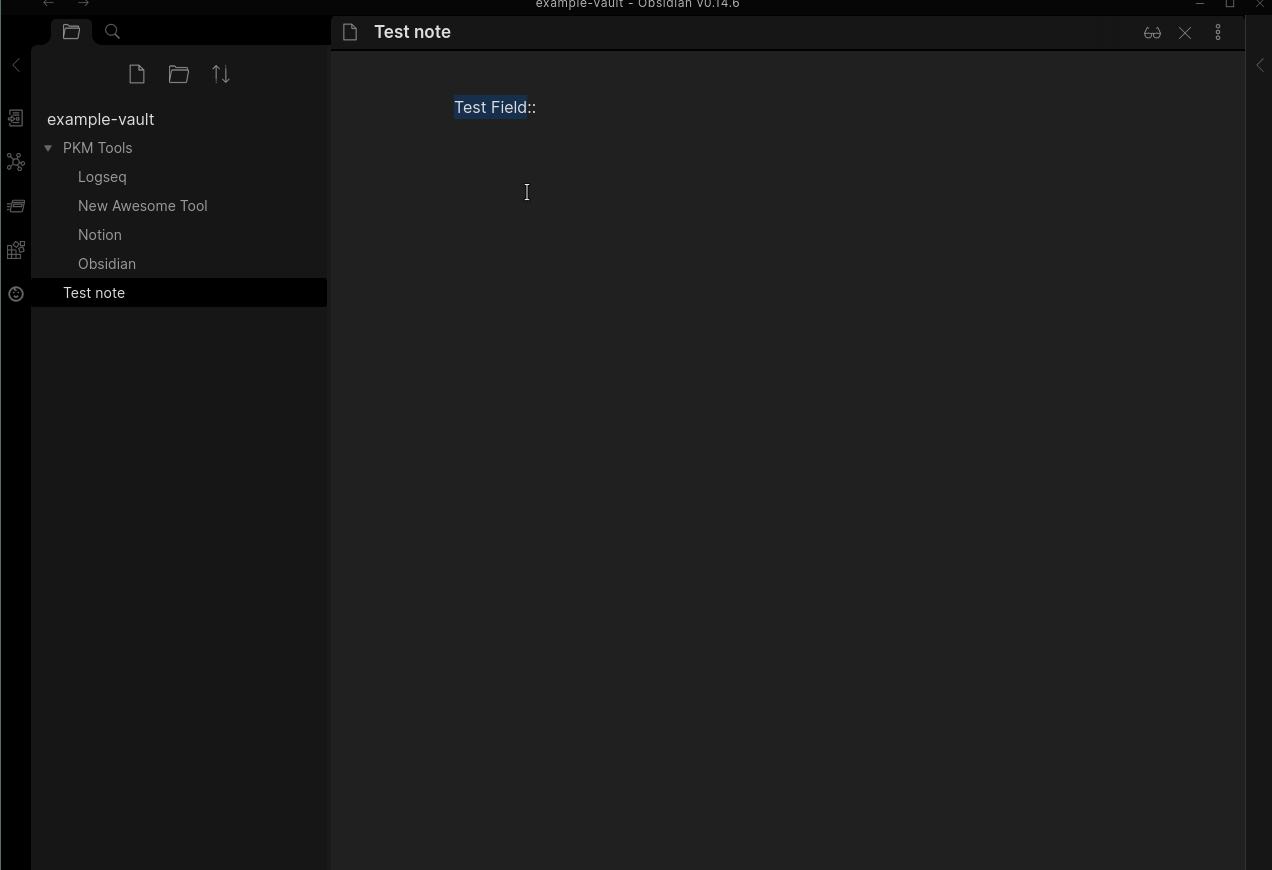This screenshot has width=1272, height=870.
Task: Open the face ribbon icon
Action: tap(16, 294)
